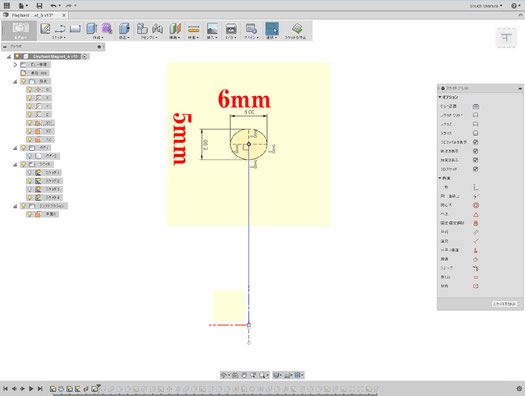Click the purple primitive shape icon in toolbar

click(x=107, y=28)
